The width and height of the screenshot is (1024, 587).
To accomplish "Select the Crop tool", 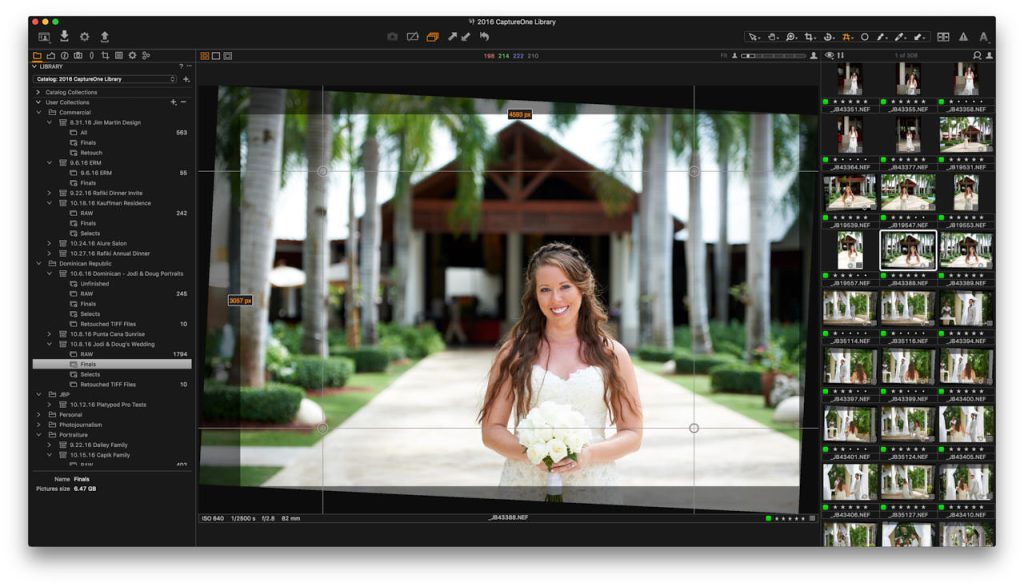I will tap(809, 35).
